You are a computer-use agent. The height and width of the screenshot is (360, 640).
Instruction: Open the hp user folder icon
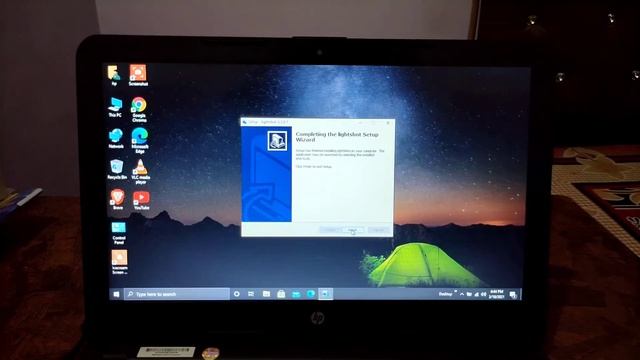[114, 75]
